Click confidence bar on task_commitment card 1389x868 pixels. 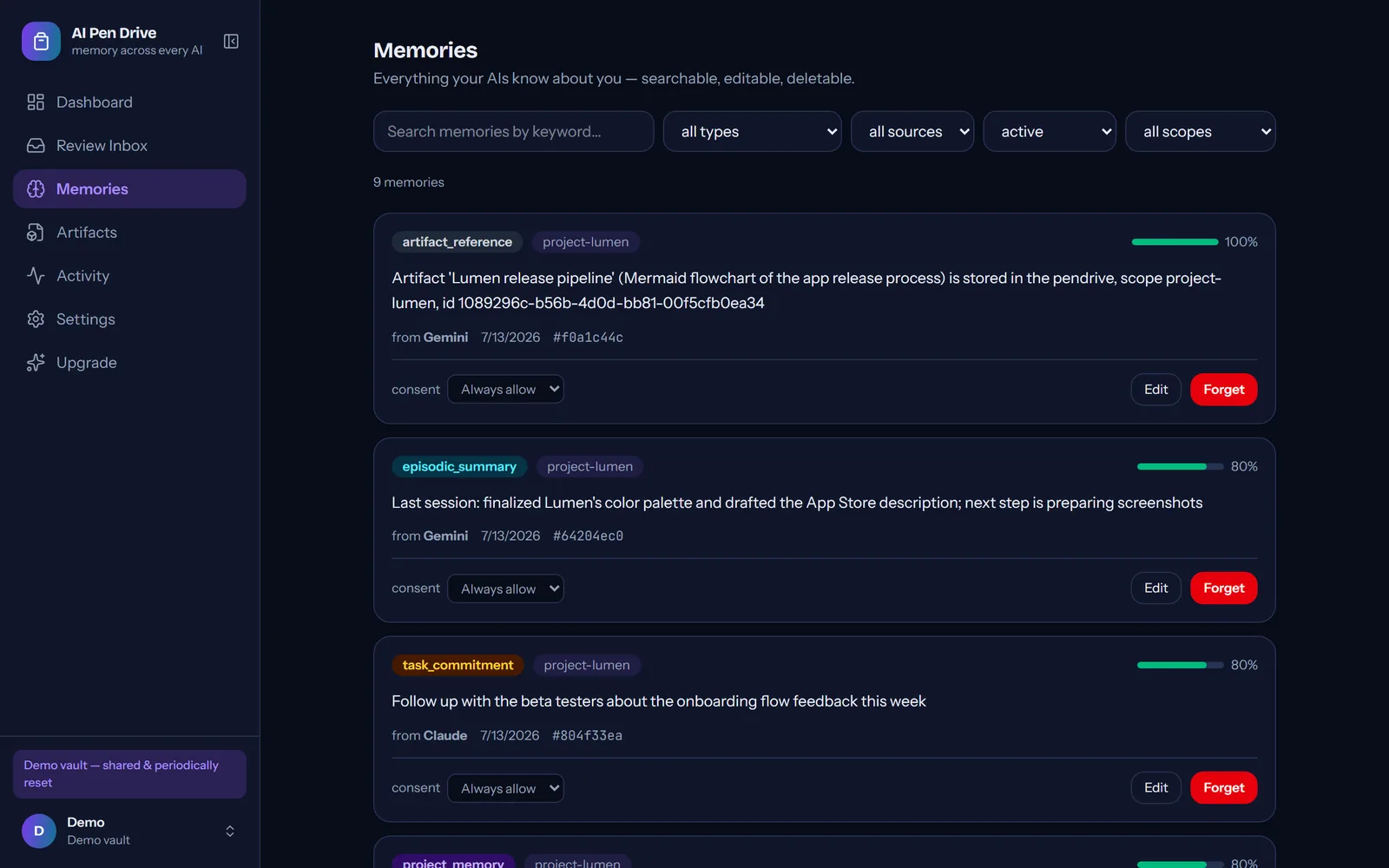pos(1181,666)
